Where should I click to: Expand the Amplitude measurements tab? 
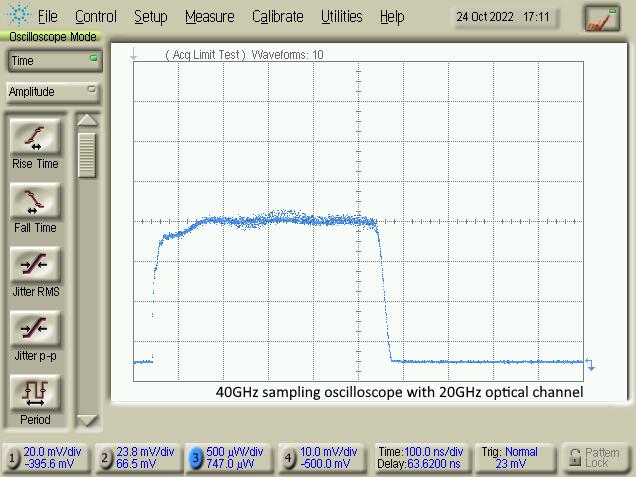[x=53, y=92]
